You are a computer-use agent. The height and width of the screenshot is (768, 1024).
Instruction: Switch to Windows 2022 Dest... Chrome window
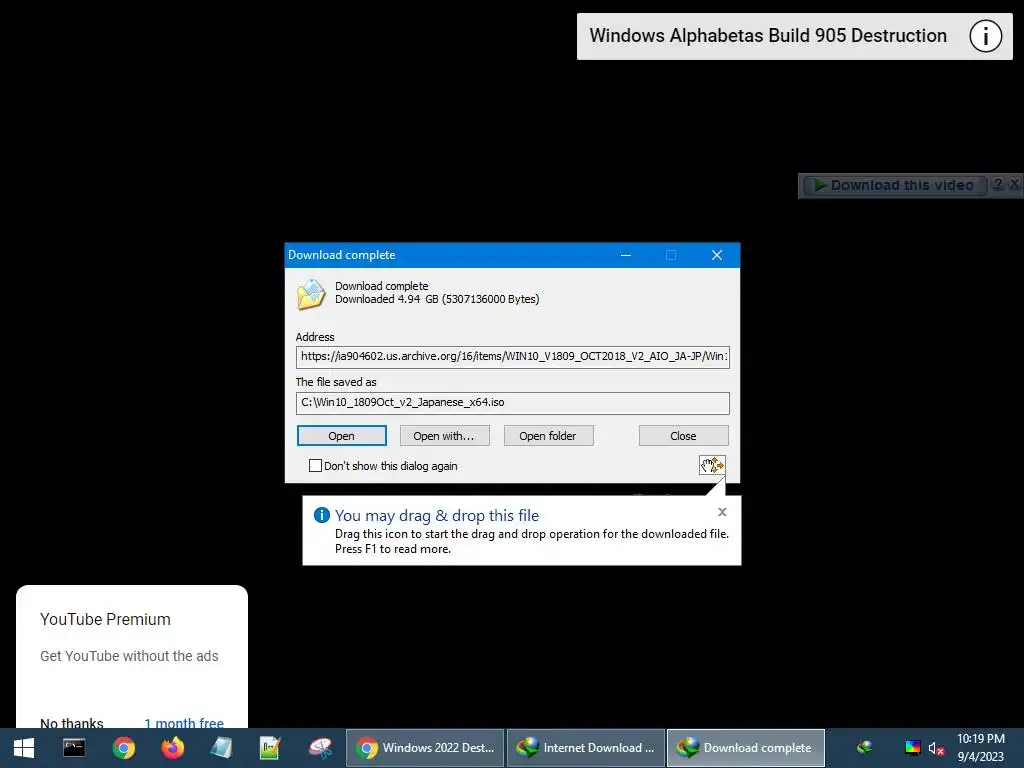coord(425,748)
